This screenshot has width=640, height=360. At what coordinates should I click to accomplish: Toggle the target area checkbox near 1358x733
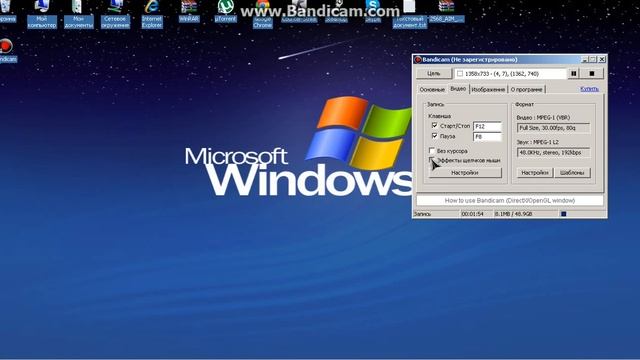[x=460, y=73]
